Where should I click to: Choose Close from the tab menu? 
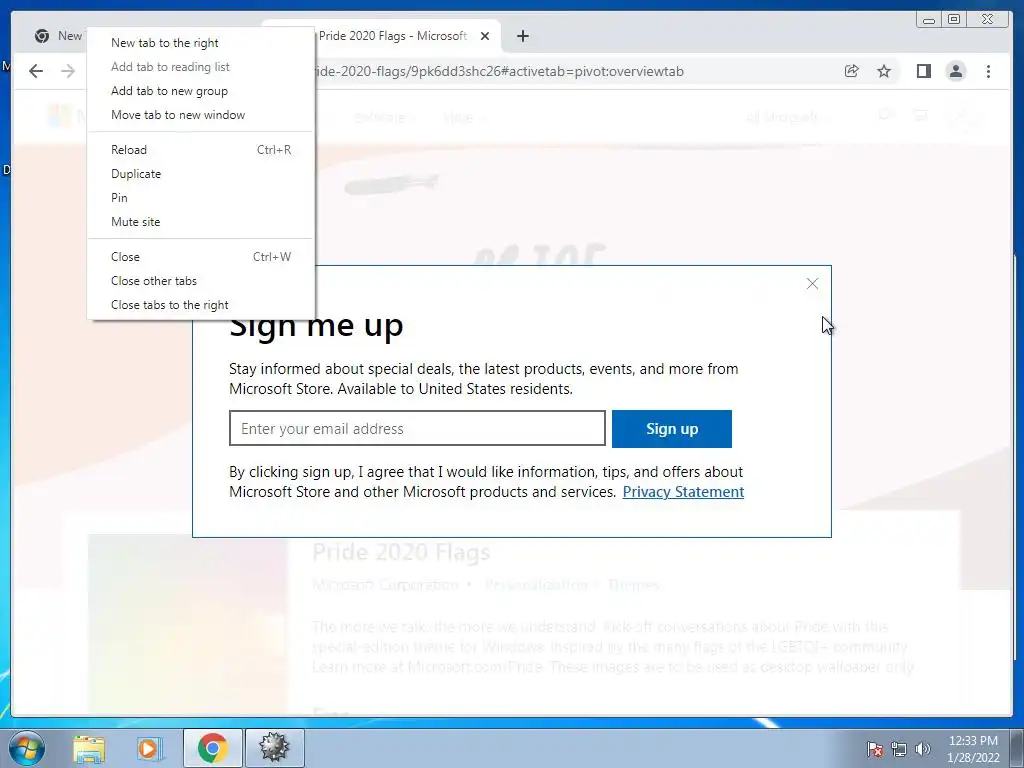point(200,257)
